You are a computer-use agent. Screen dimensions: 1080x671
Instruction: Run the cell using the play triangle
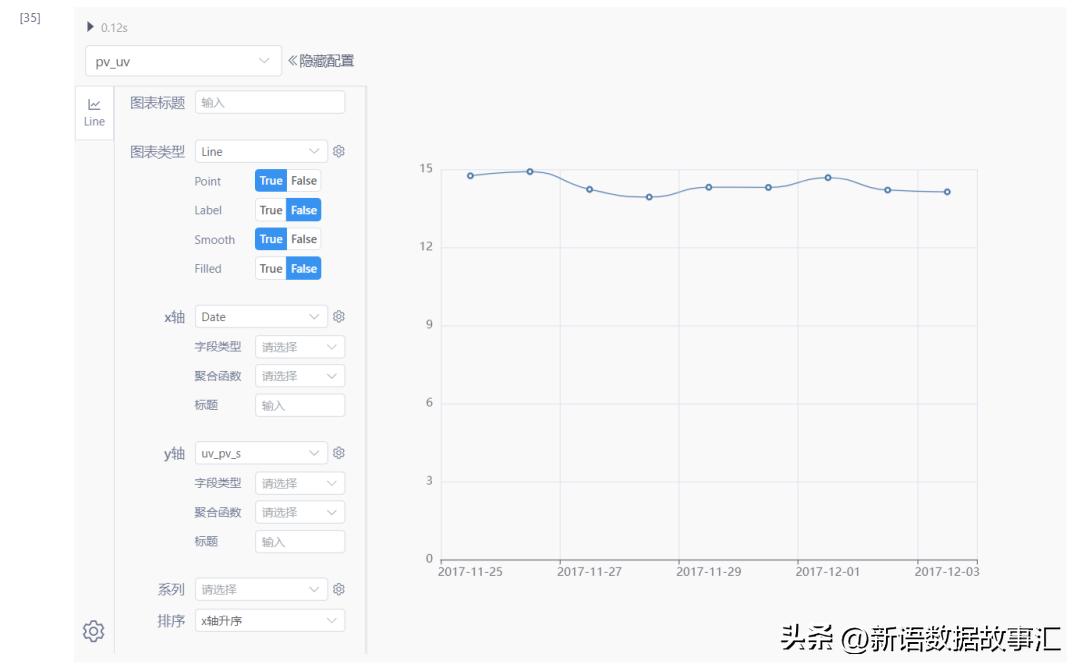tap(89, 26)
